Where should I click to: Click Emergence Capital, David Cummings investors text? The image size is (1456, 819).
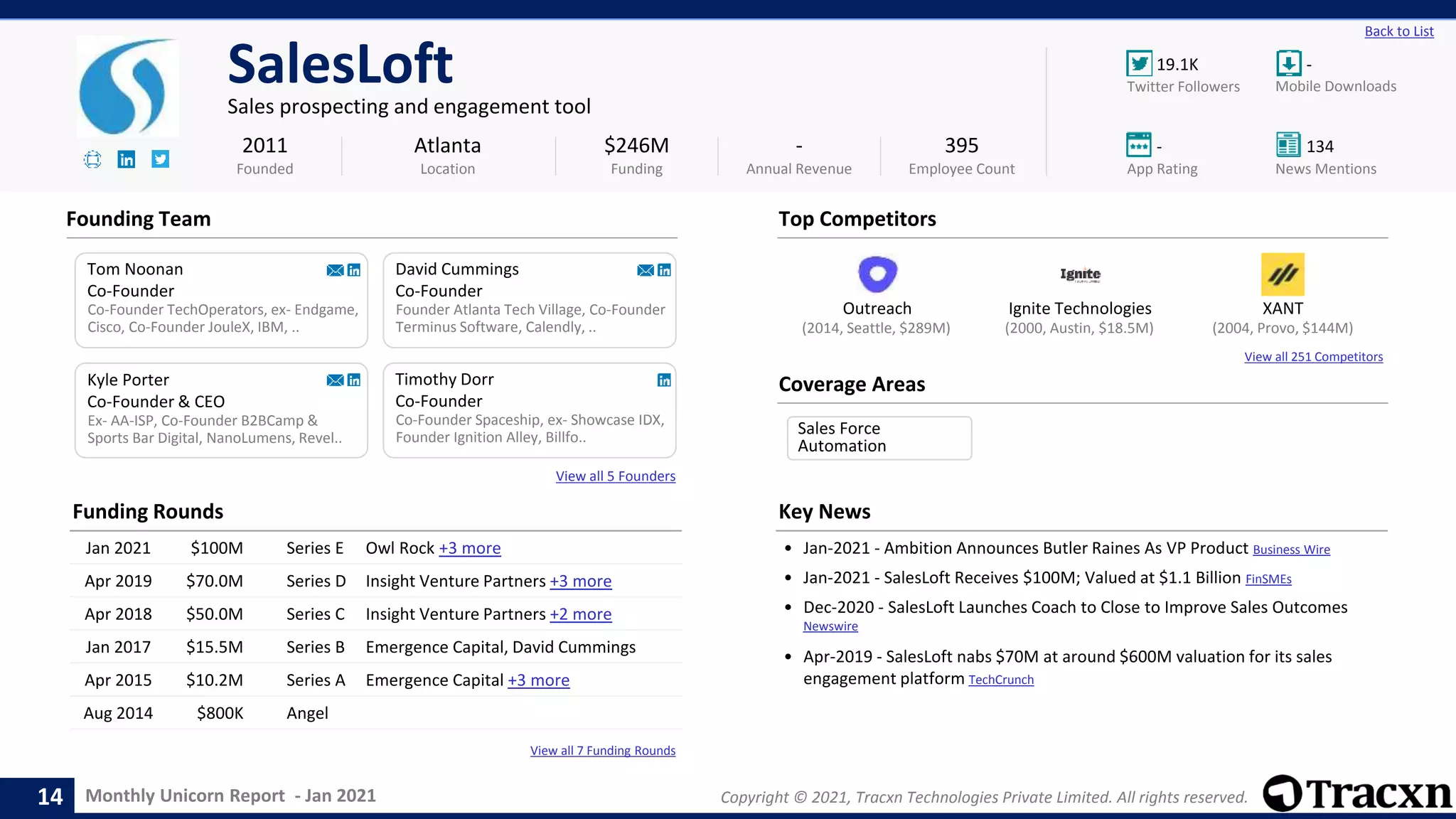500,647
